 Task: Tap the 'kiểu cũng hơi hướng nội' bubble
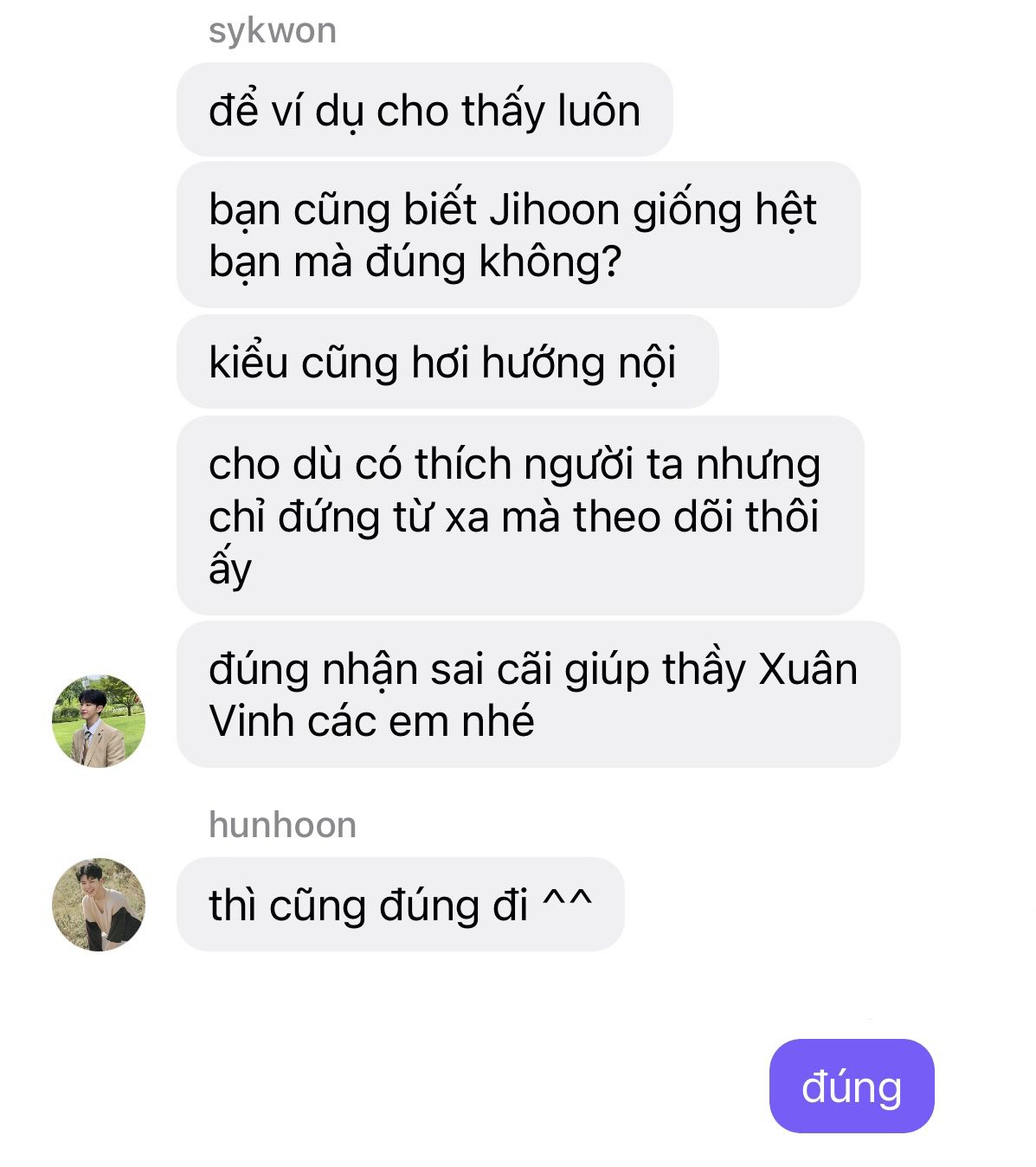pyautogui.click(x=447, y=362)
